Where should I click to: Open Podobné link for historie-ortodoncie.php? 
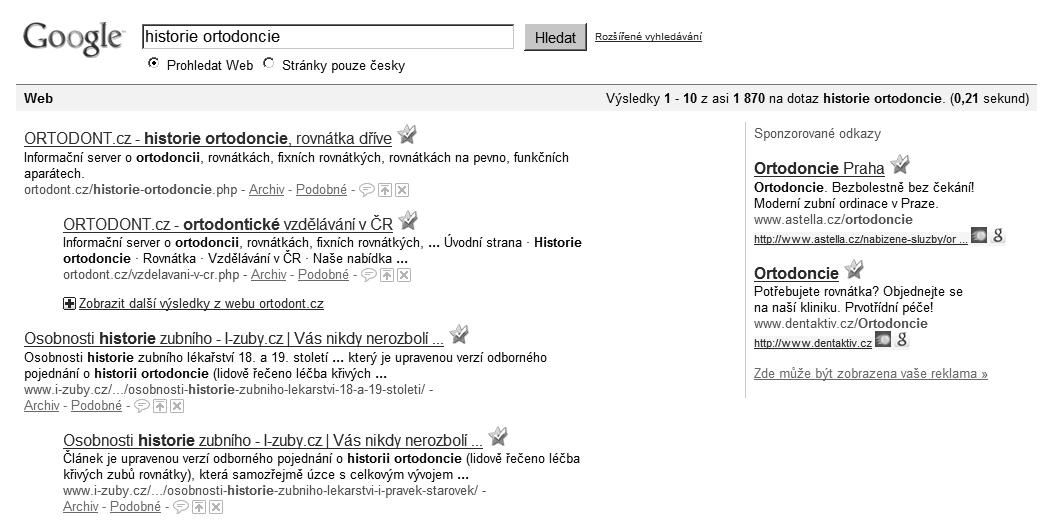coord(321,190)
